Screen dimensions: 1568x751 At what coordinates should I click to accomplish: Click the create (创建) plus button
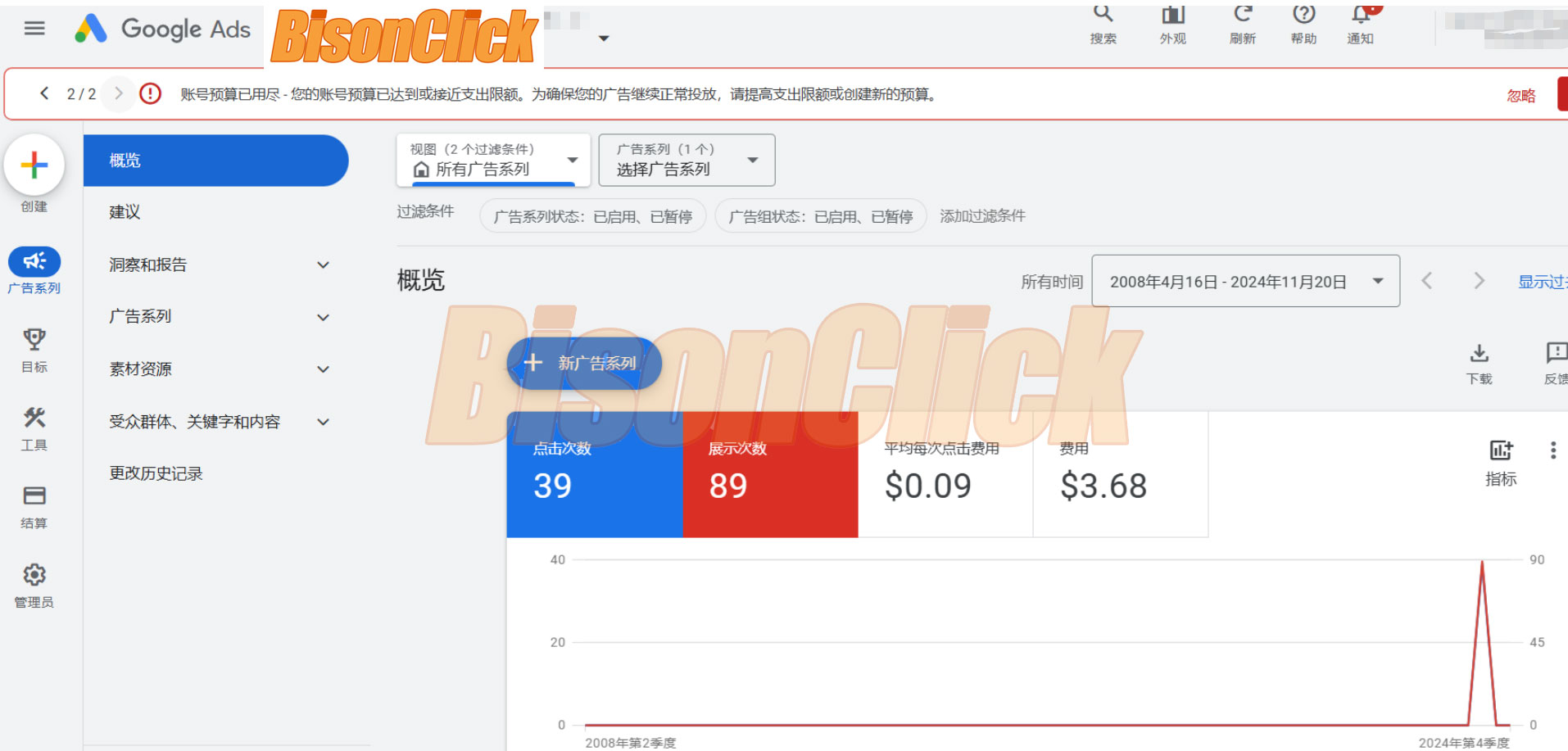click(34, 165)
